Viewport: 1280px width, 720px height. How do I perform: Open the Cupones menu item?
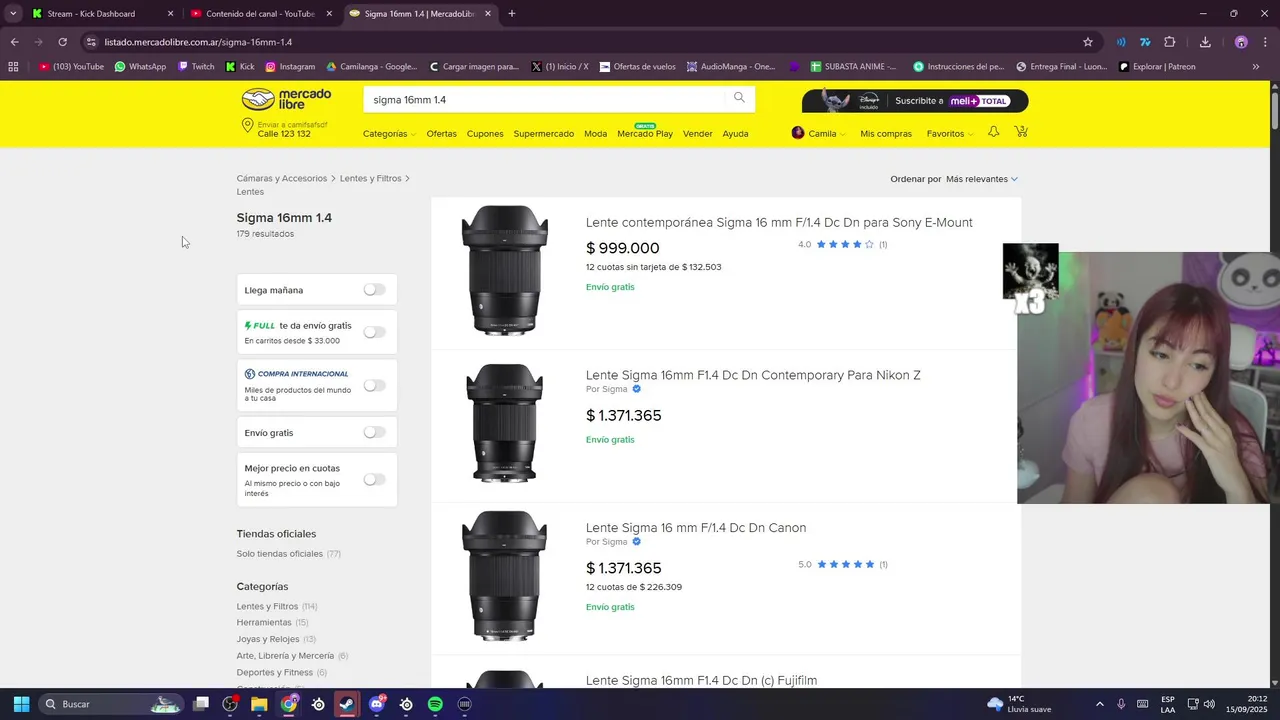tap(485, 134)
